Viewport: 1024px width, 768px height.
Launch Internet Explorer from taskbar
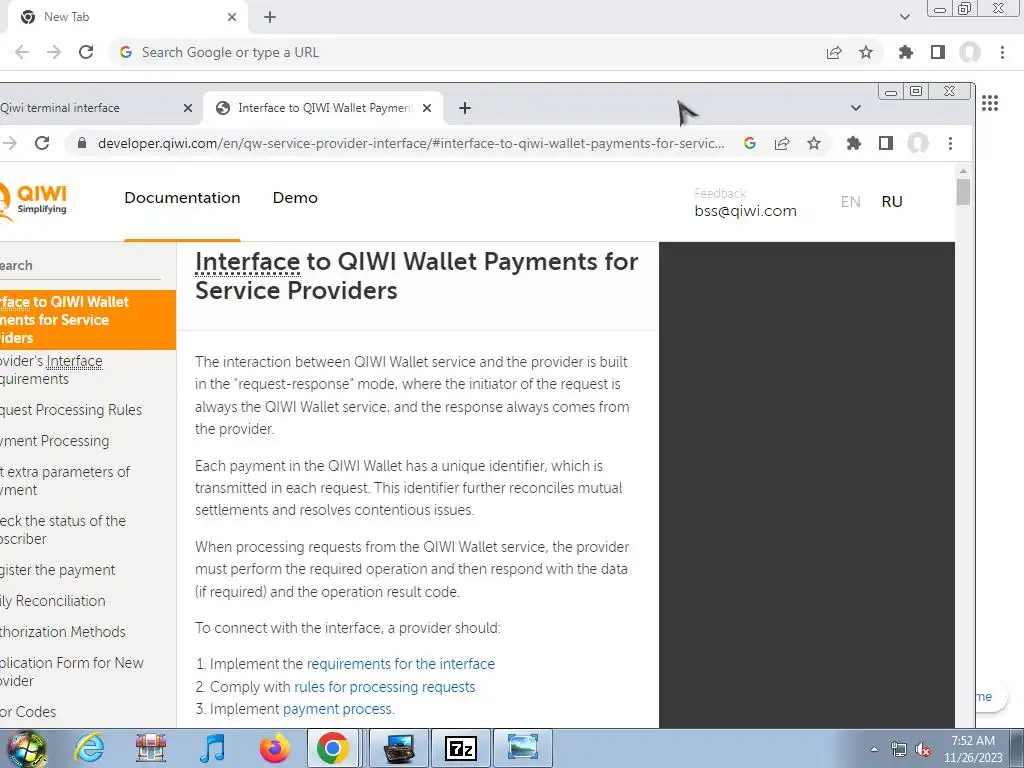pos(89,748)
